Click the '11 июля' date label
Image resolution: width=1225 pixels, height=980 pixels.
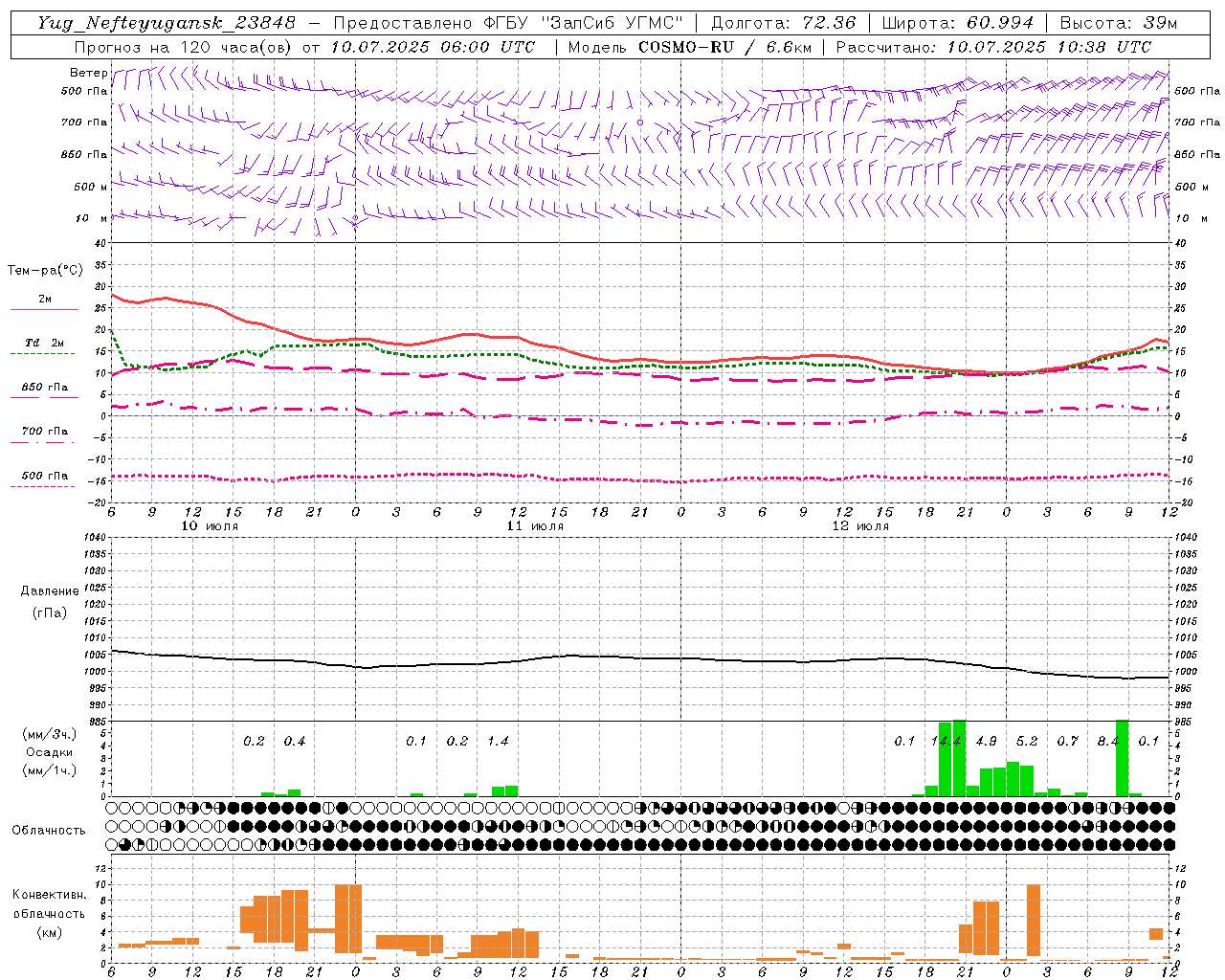535,526
